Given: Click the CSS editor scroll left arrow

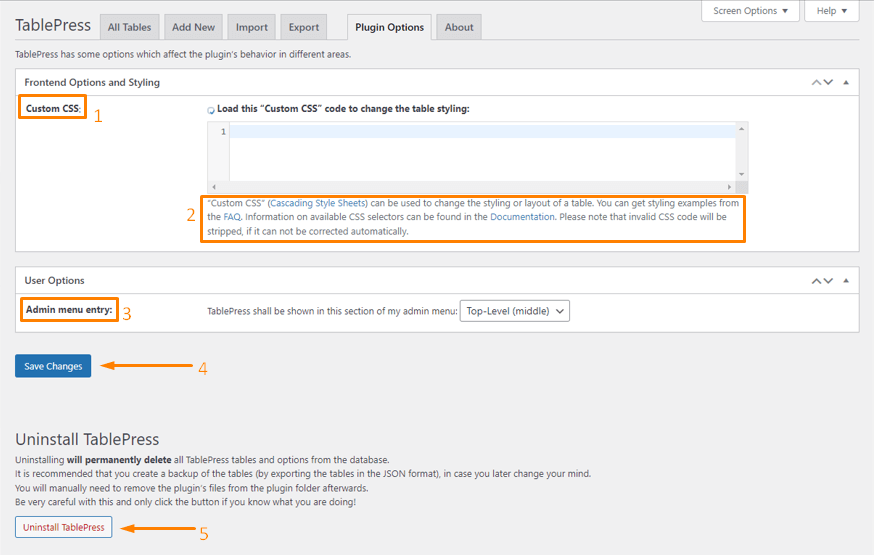Looking at the screenshot, I should [214, 187].
